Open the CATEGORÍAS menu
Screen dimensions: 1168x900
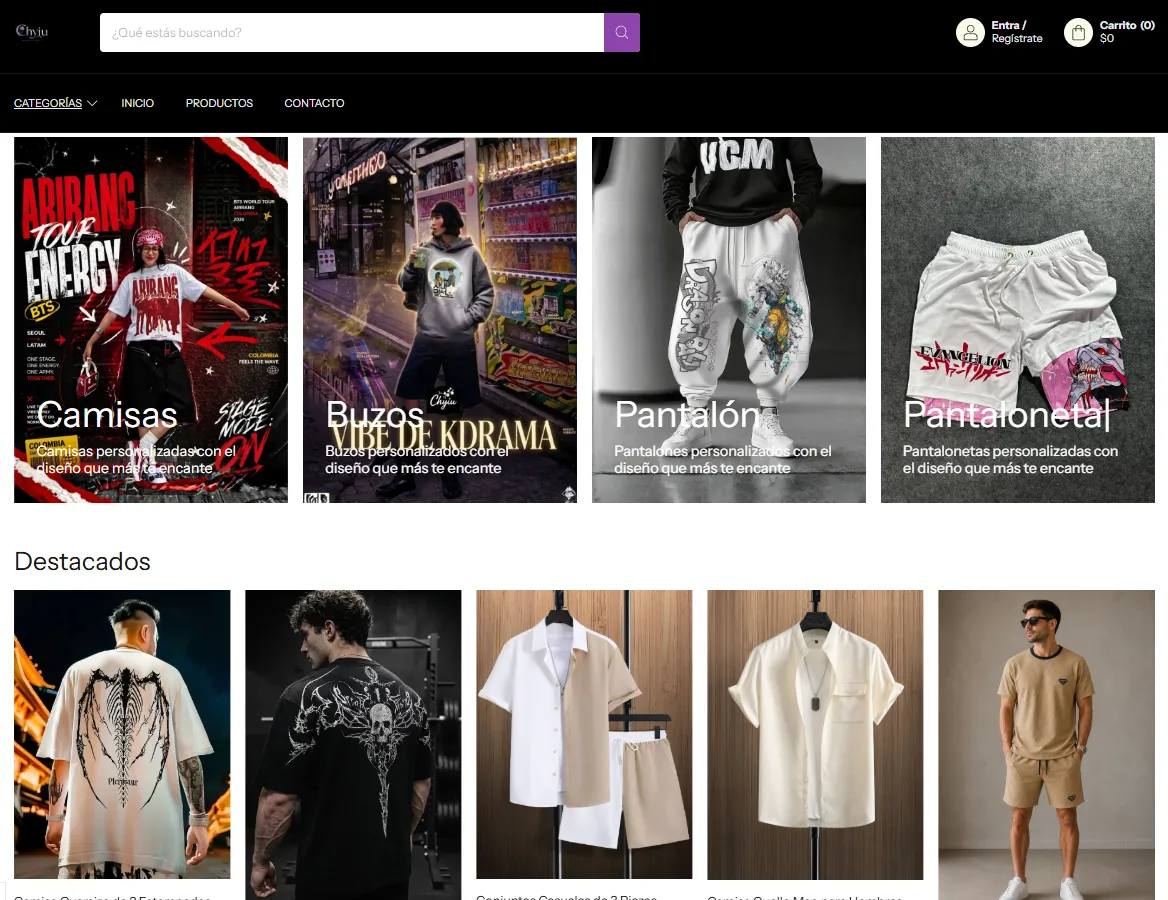[x=48, y=104]
